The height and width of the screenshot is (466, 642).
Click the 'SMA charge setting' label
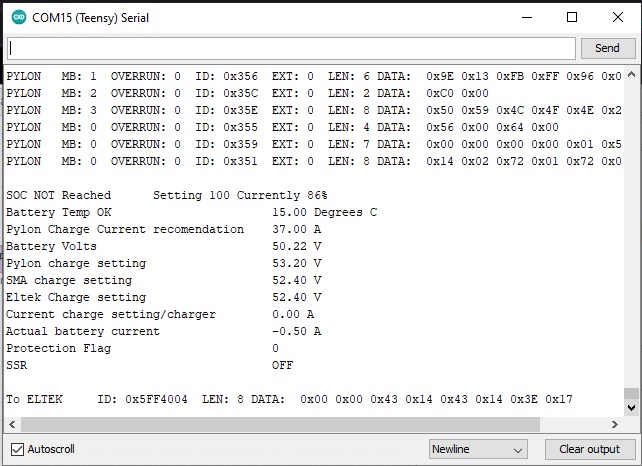[x=69, y=281]
